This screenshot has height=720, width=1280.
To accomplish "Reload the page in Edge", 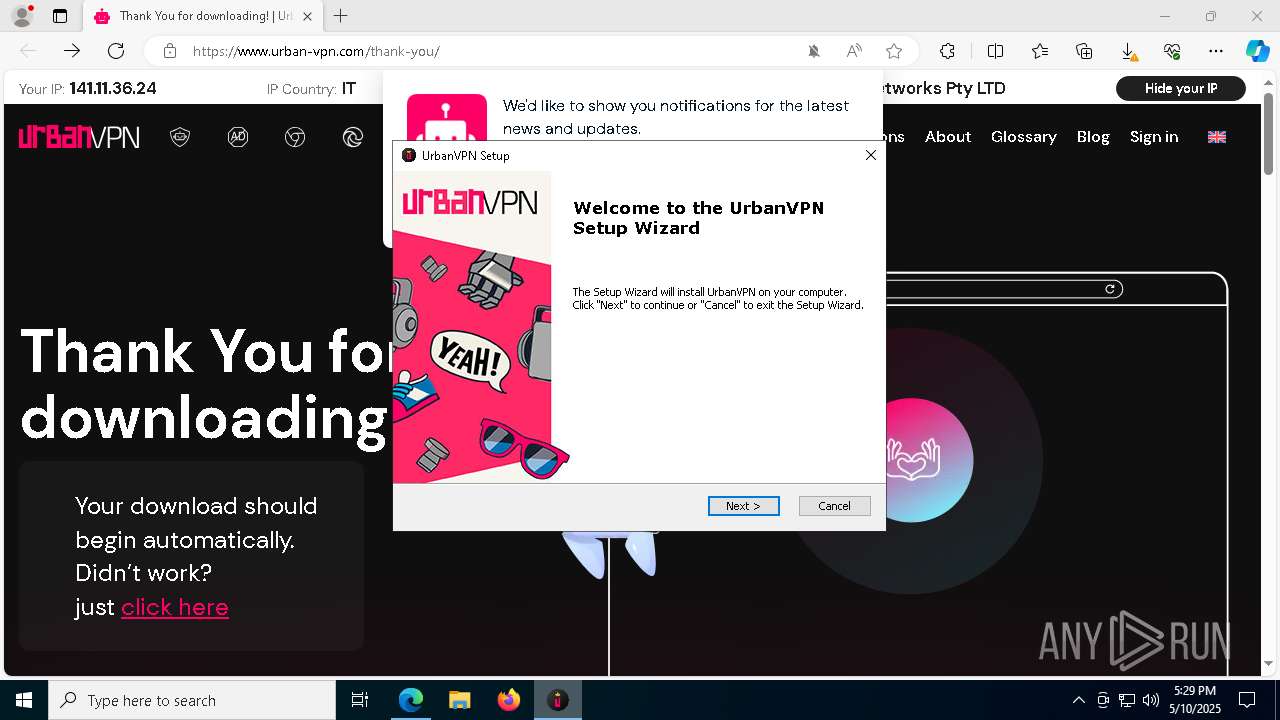I will pyautogui.click(x=116, y=51).
